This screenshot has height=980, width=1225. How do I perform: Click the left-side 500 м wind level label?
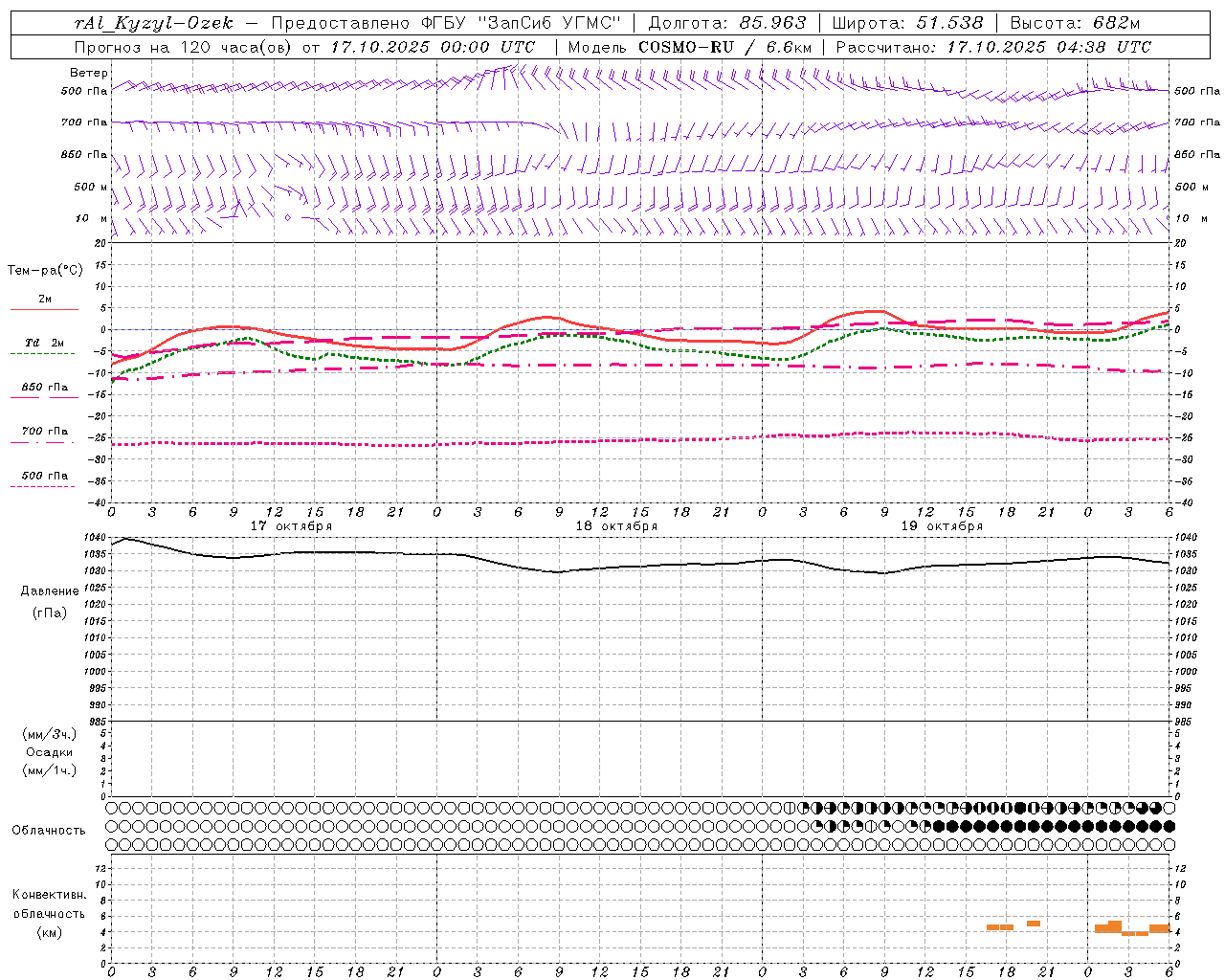pyautogui.click(x=91, y=187)
